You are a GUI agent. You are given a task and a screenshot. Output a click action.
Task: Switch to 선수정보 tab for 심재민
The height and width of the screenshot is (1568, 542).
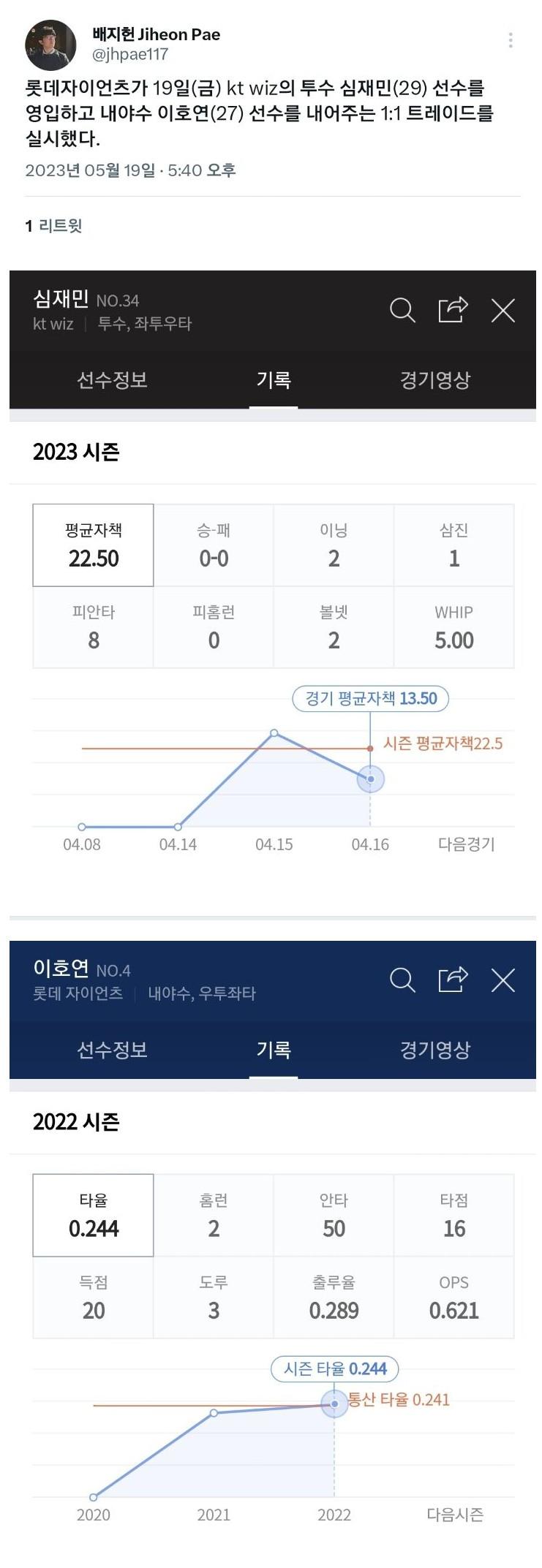tap(113, 380)
